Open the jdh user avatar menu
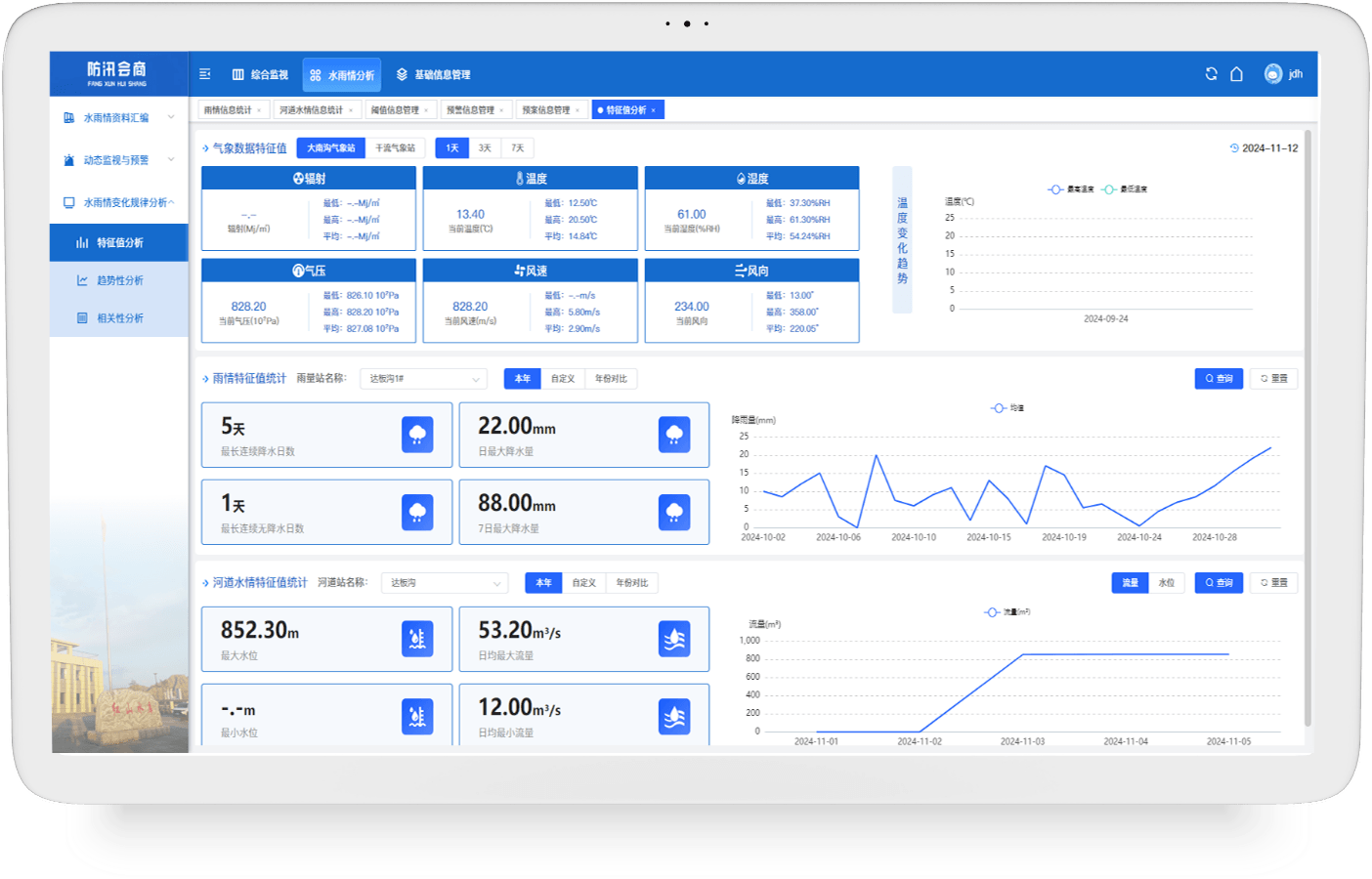The height and width of the screenshot is (879, 1372). pyautogui.click(x=1273, y=74)
